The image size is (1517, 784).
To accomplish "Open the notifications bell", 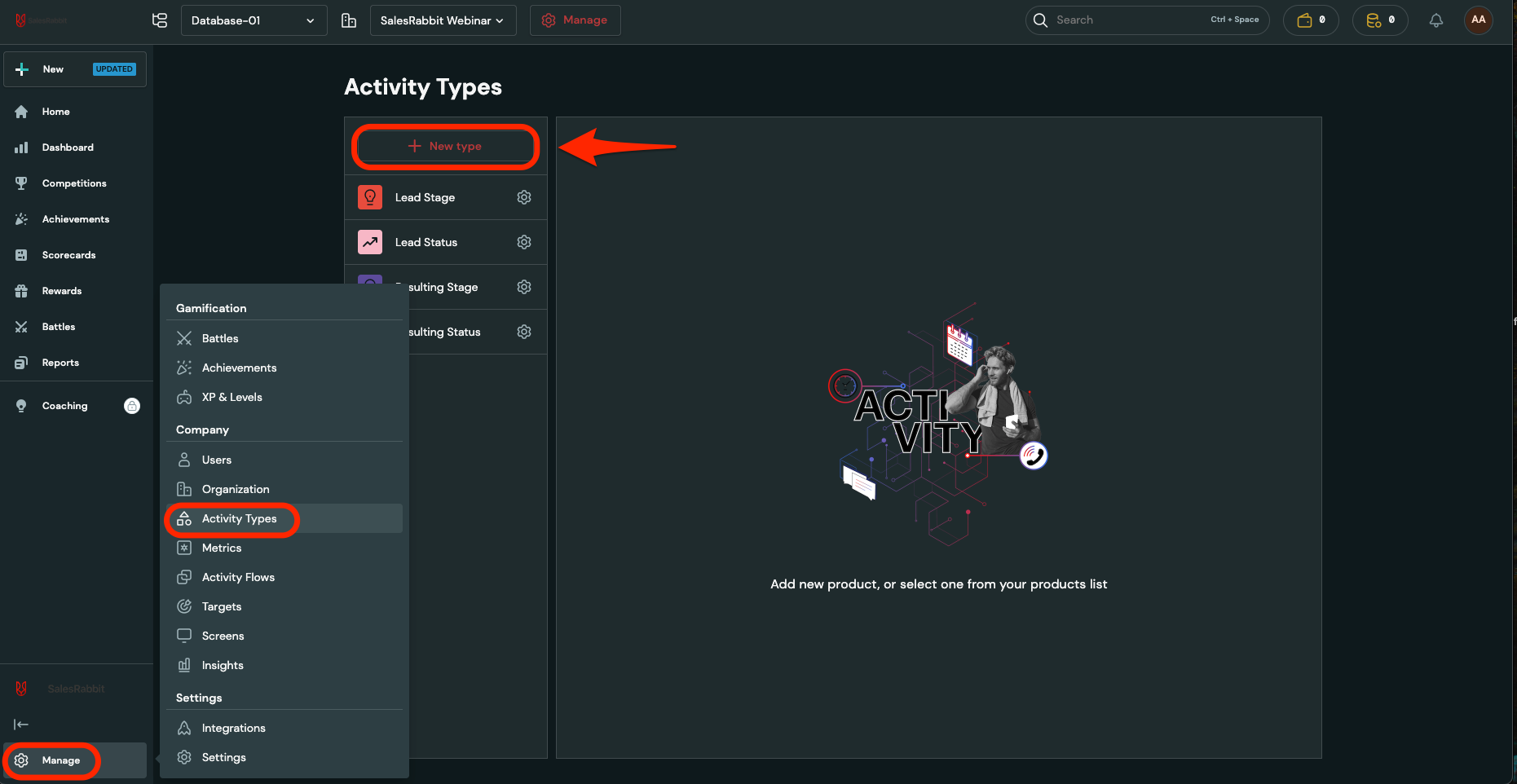I will pos(1435,20).
